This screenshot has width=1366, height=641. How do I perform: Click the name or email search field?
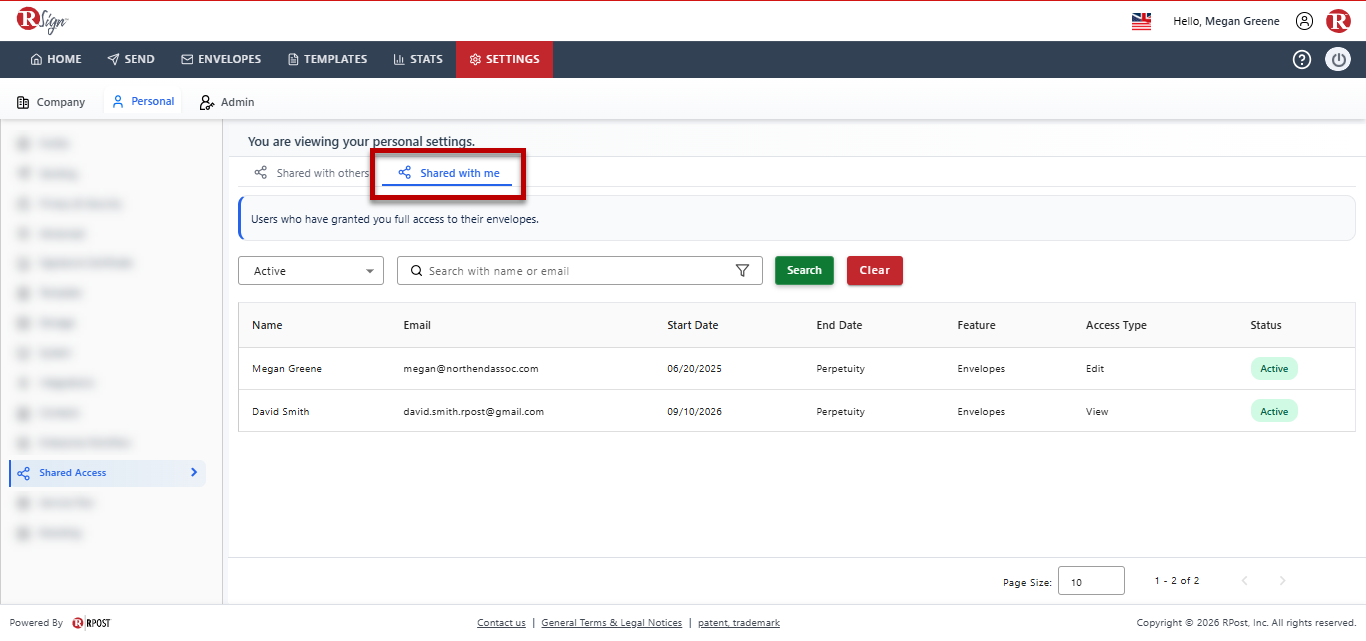pos(580,271)
